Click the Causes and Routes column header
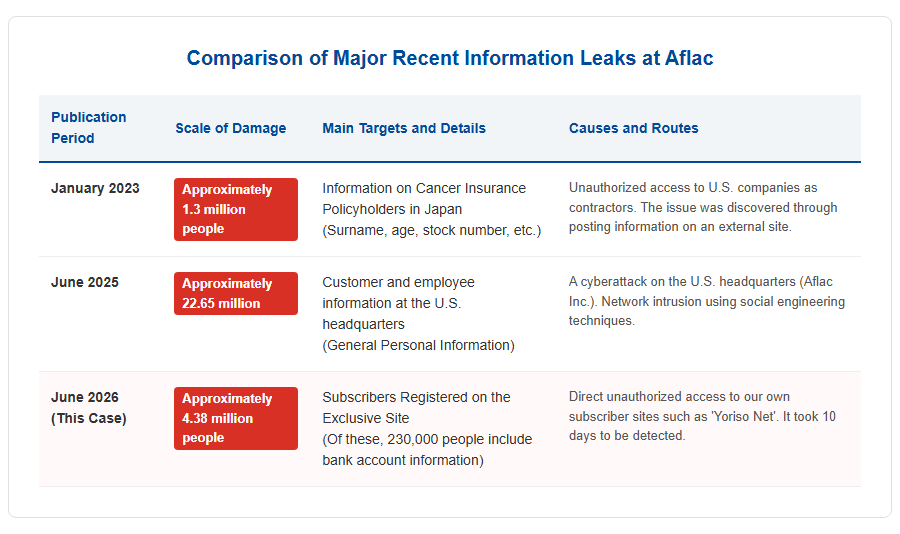Viewport: 900px width, 534px height. tap(633, 128)
